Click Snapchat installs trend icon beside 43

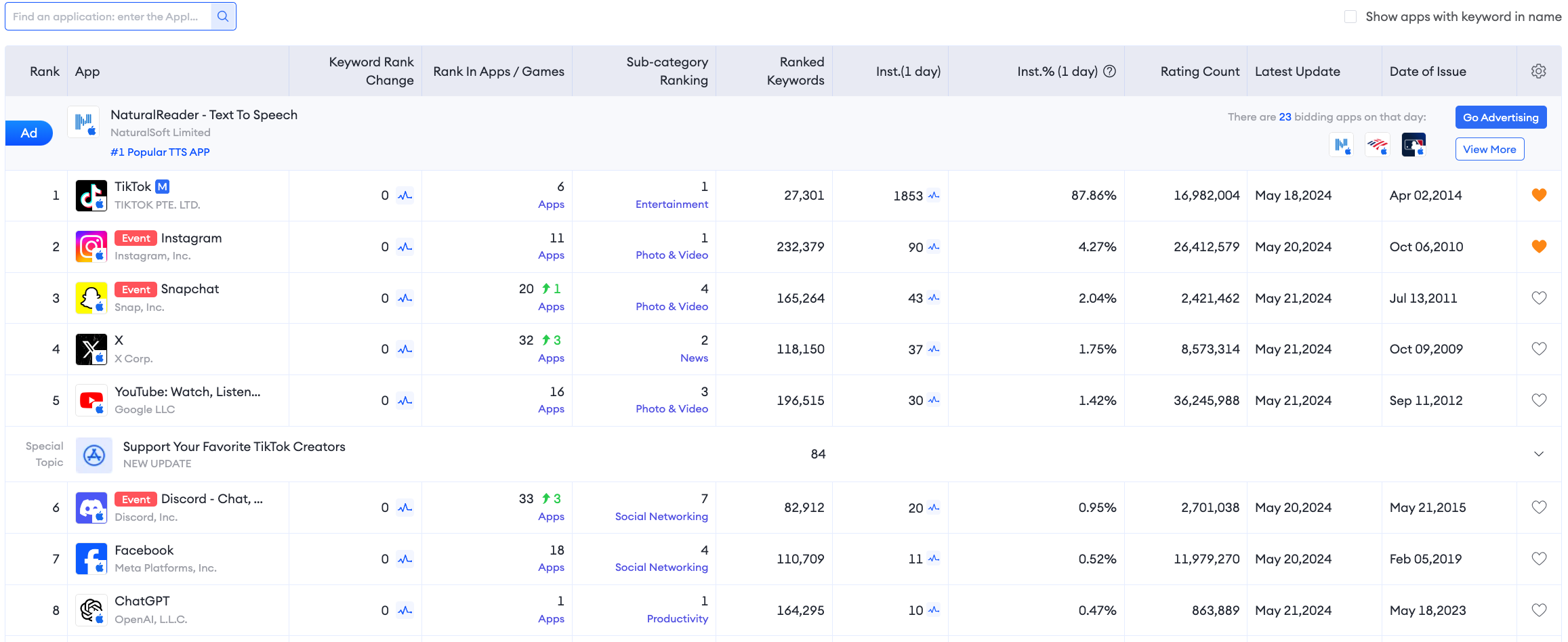click(x=934, y=298)
